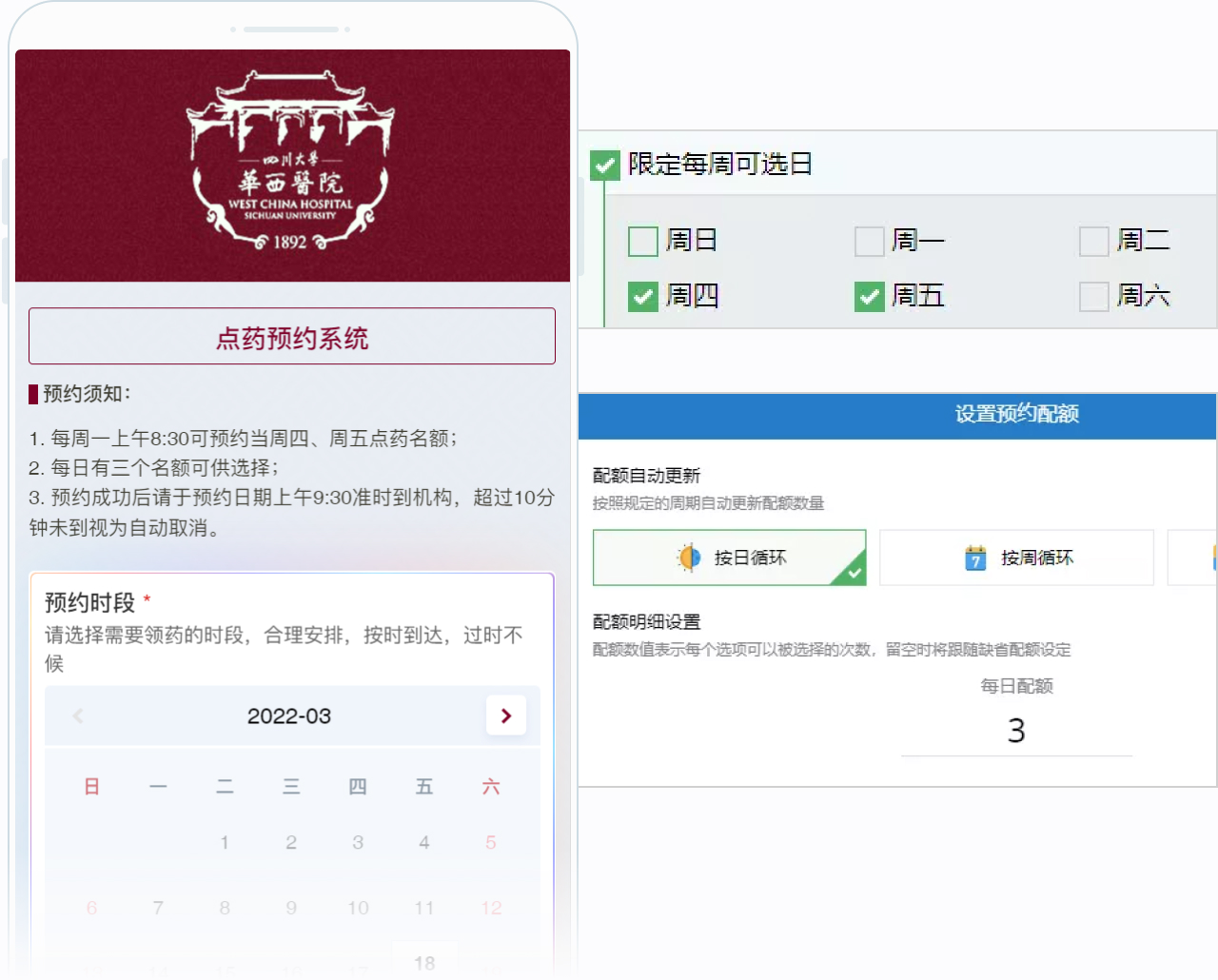Click the previous month arrow on the calendar
Image resolution: width=1218 pixels, height=980 pixels.
click(78, 715)
